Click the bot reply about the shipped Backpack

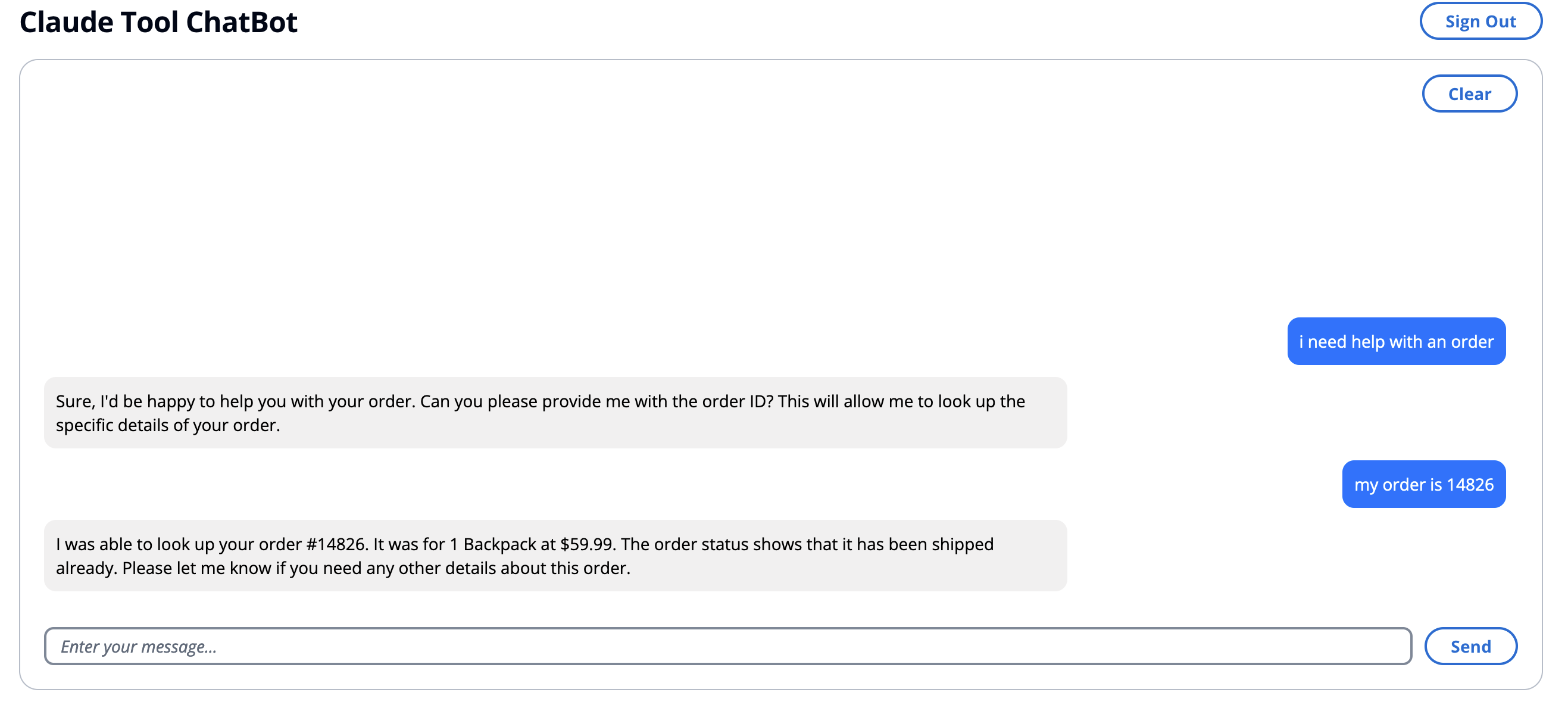[x=555, y=555]
